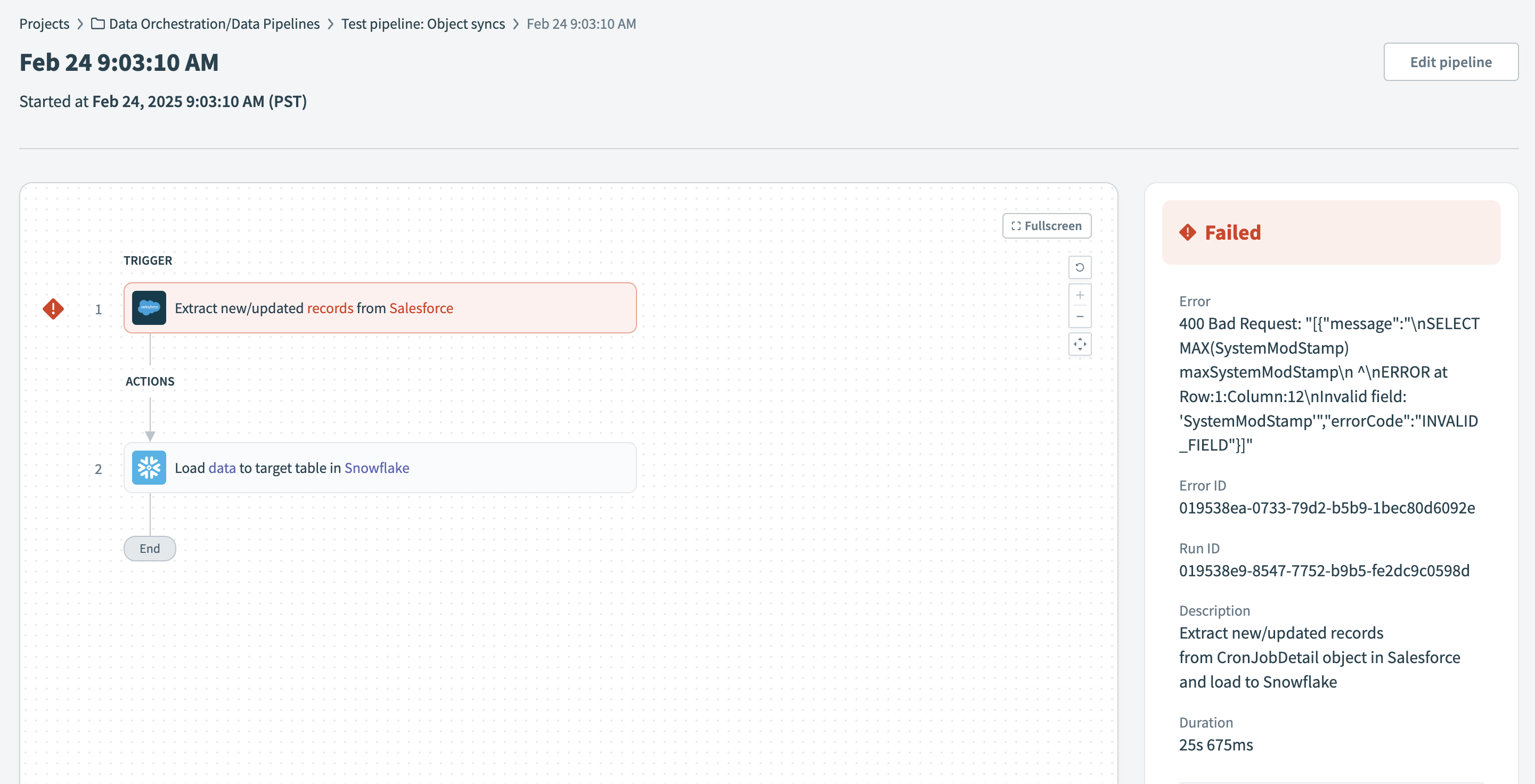
Task: Click the red Failed status icon
Action: pyautogui.click(x=1187, y=232)
